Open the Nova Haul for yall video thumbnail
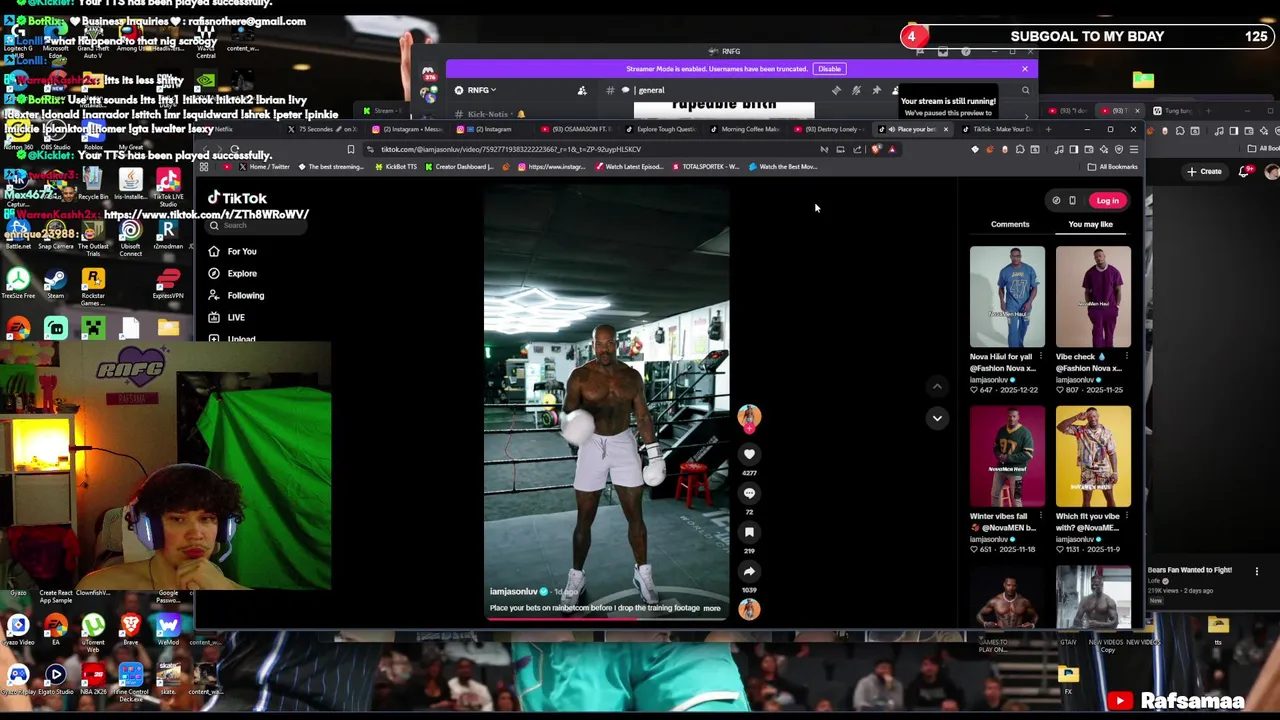 point(1007,297)
